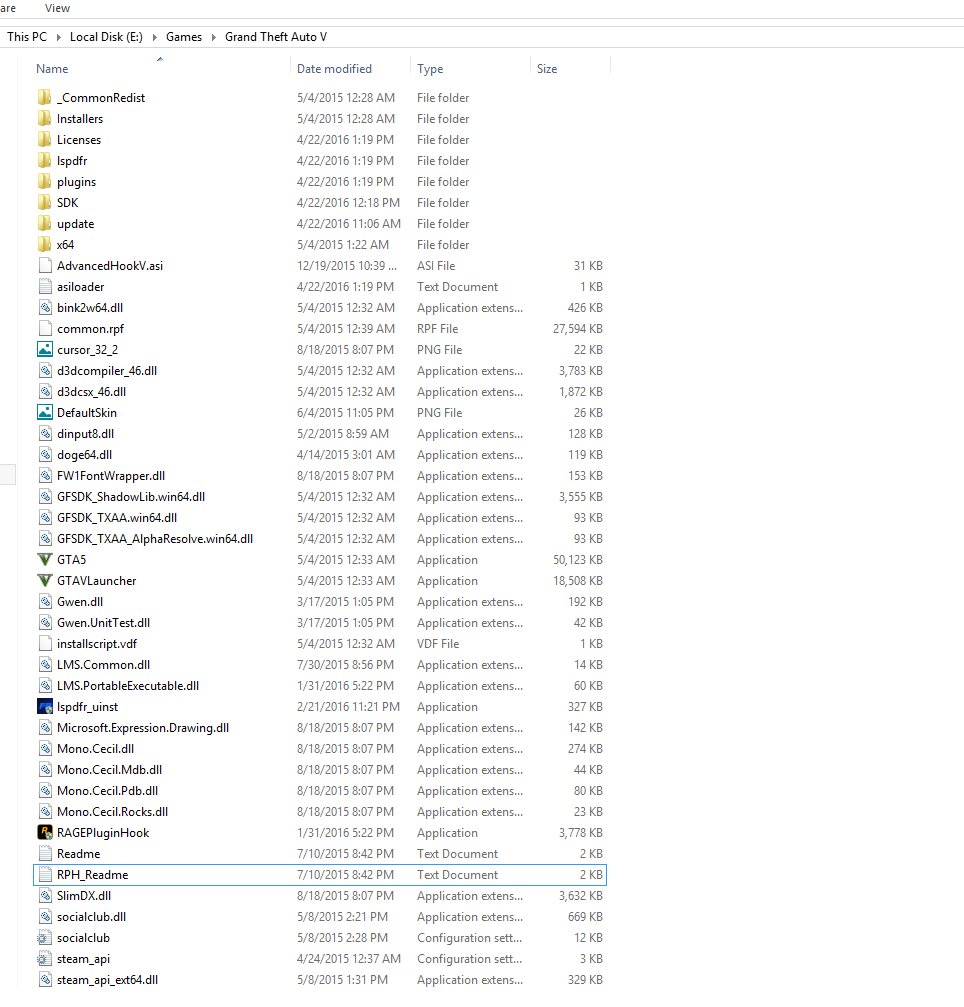Click the SDK folder icon

coord(45,202)
